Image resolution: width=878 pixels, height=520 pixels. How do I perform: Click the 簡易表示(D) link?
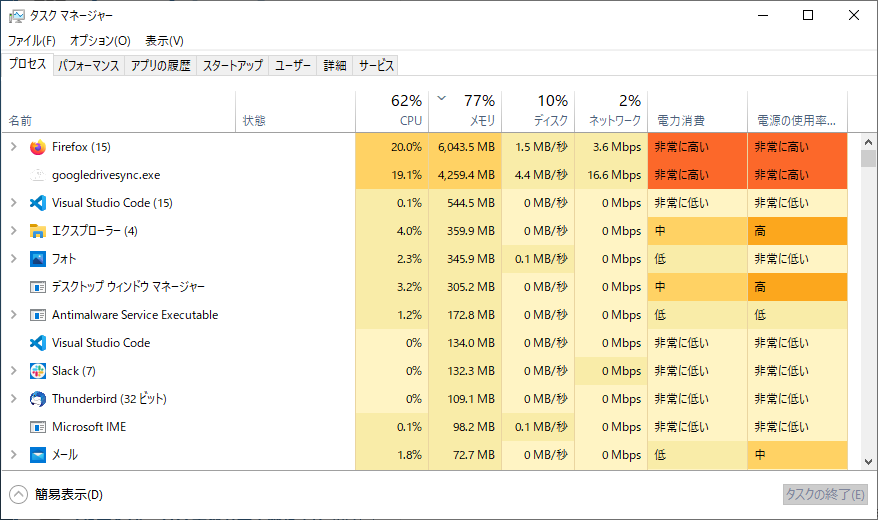[69, 495]
